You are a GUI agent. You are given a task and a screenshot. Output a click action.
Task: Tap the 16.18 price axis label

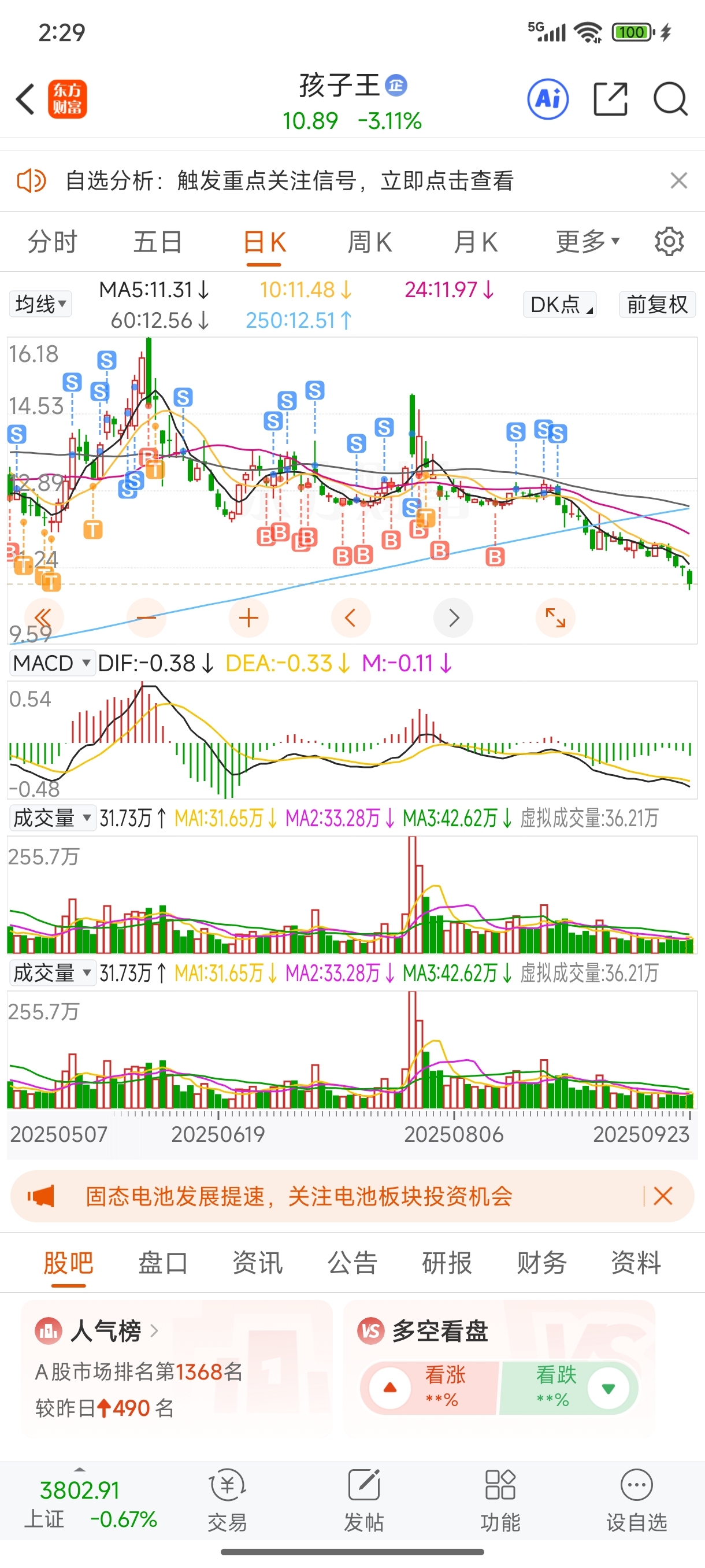click(x=34, y=354)
